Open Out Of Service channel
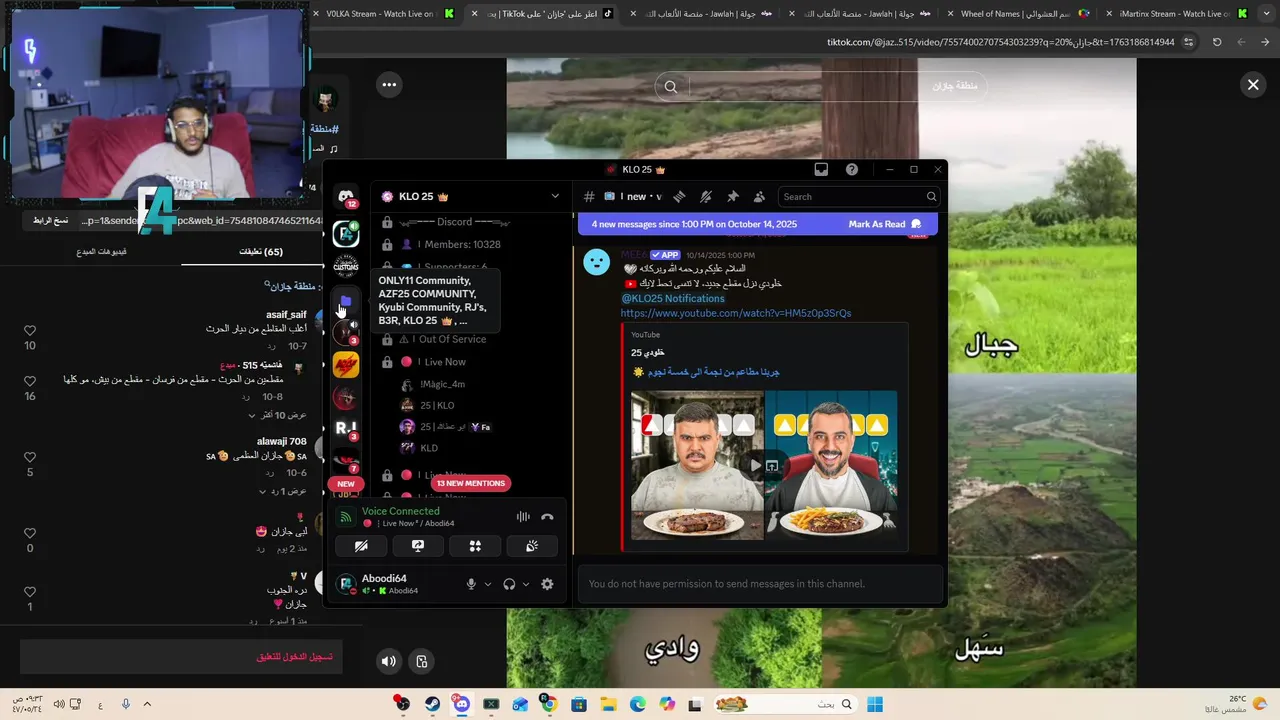 tap(443, 340)
